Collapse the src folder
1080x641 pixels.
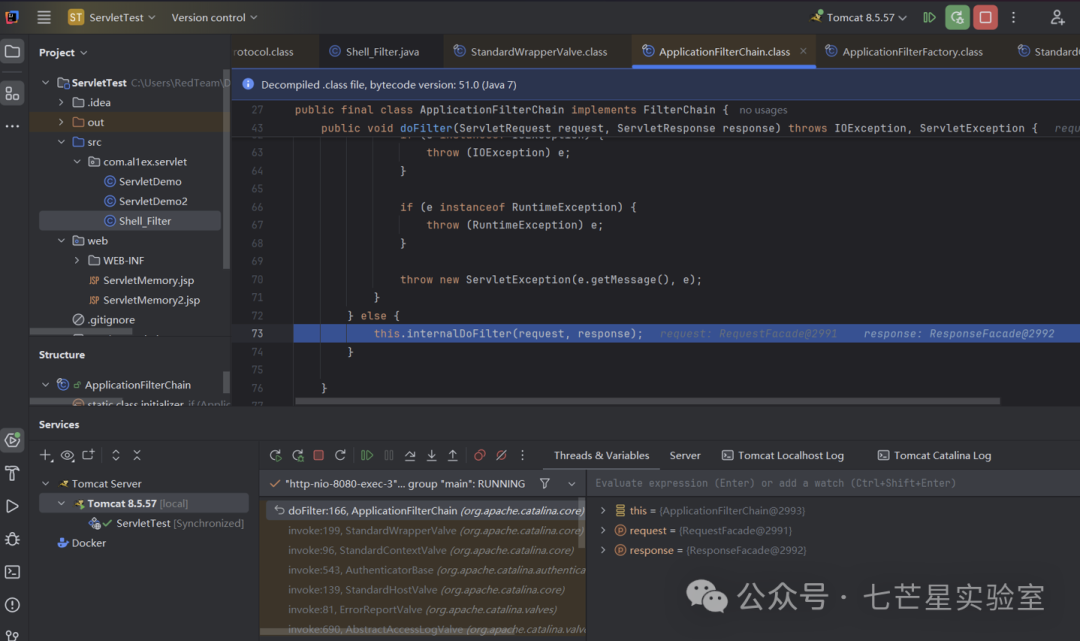pos(61,142)
